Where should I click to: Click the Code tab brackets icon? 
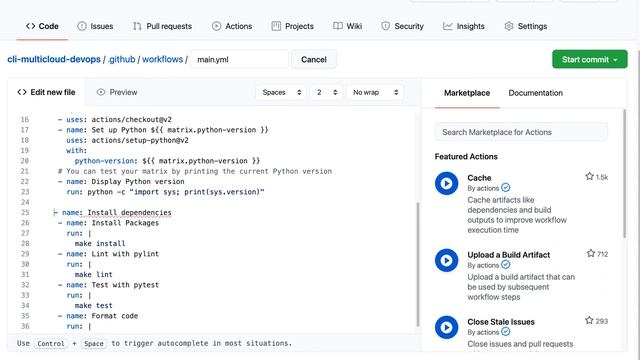pyautogui.click(x=30, y=26)
